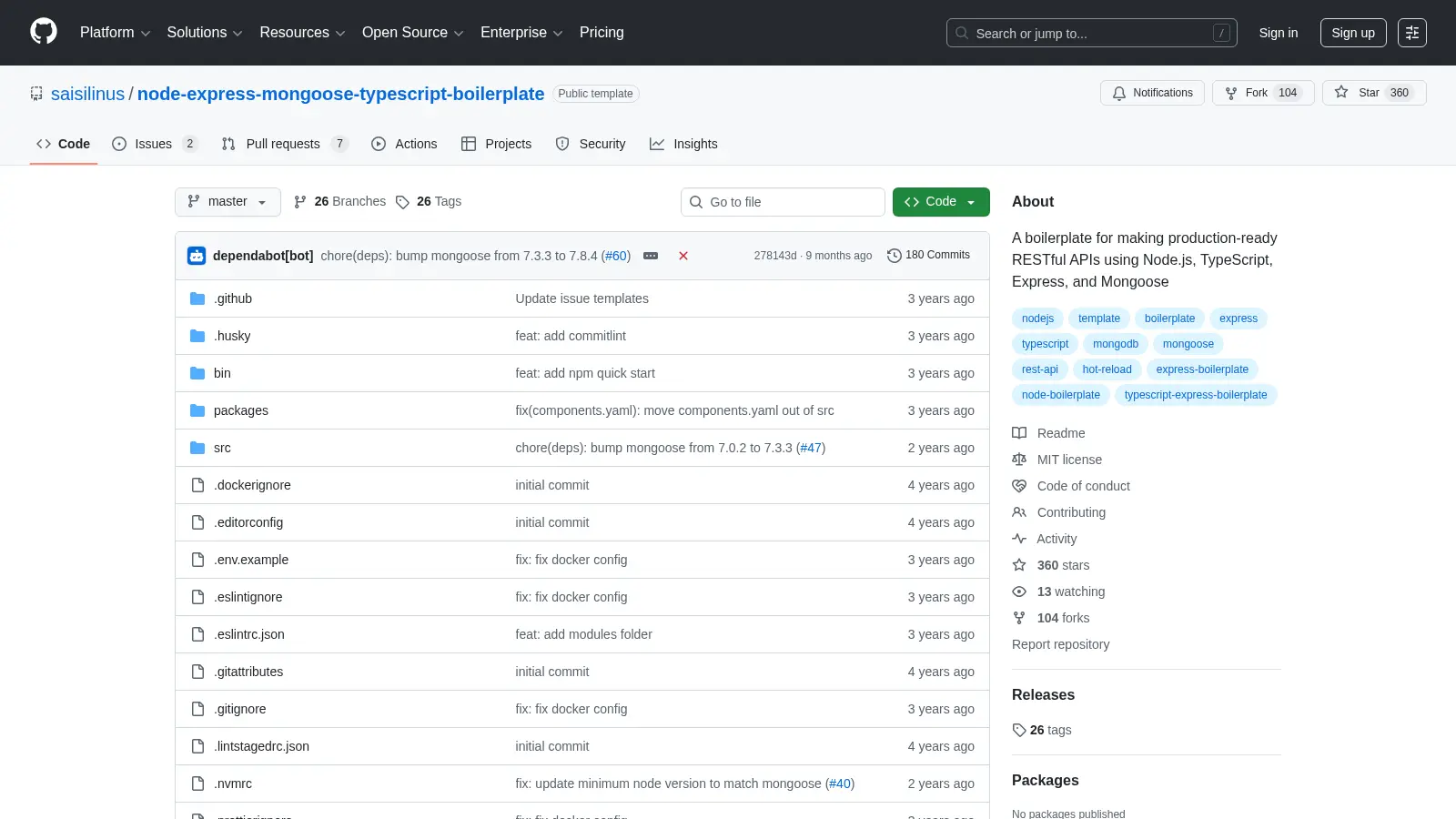This screenshot has height=819, width=1456.
Task: Click the Pricing link
Action: point(602,33)
